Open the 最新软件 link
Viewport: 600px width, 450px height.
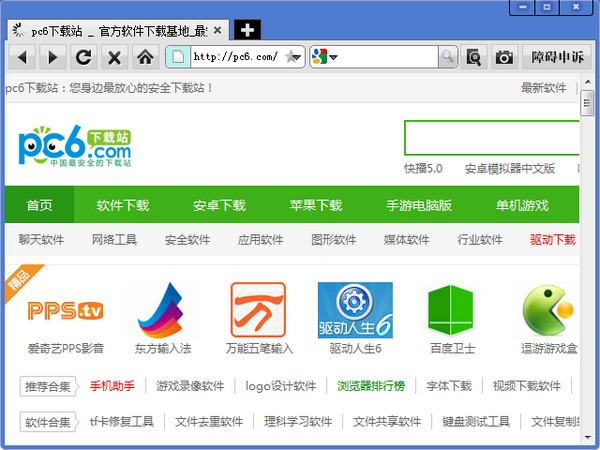tap(543, 88)
